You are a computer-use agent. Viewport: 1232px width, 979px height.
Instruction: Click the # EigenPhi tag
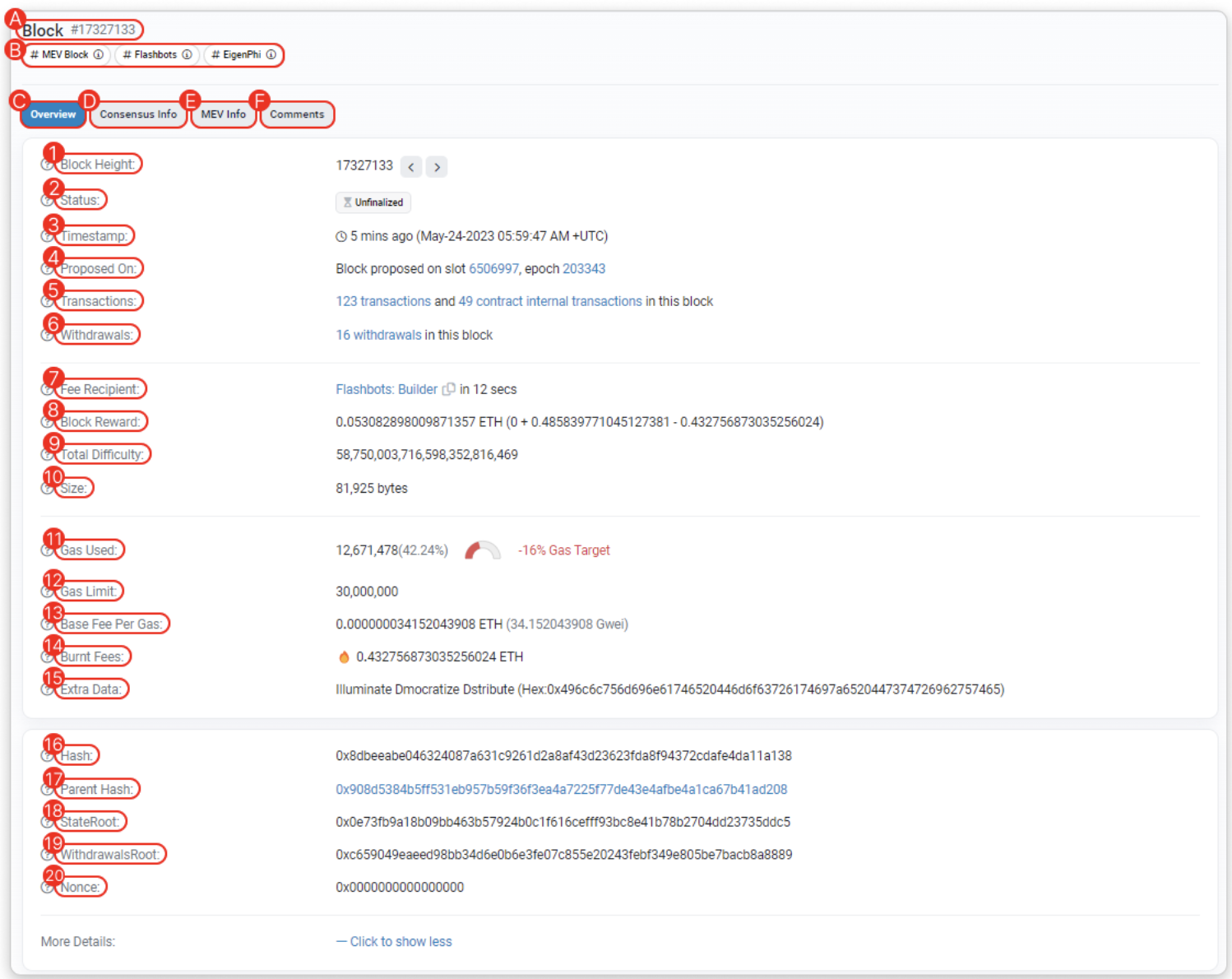243,55
